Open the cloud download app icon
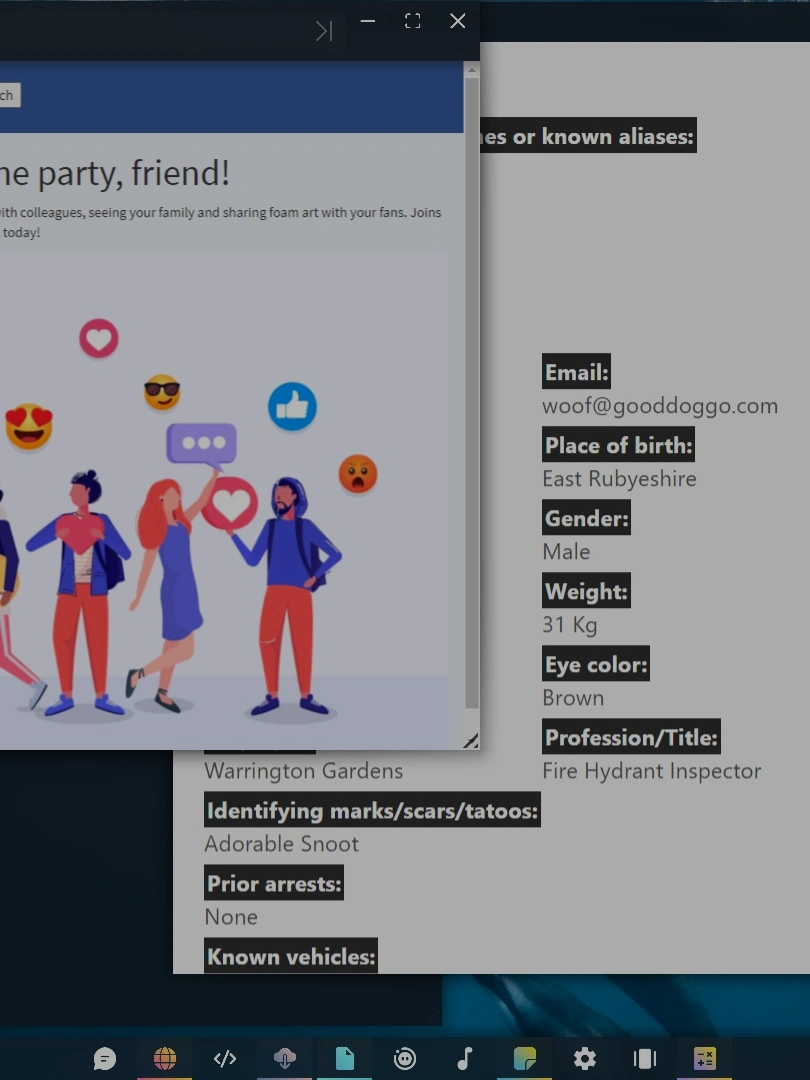 point(285,1058)
